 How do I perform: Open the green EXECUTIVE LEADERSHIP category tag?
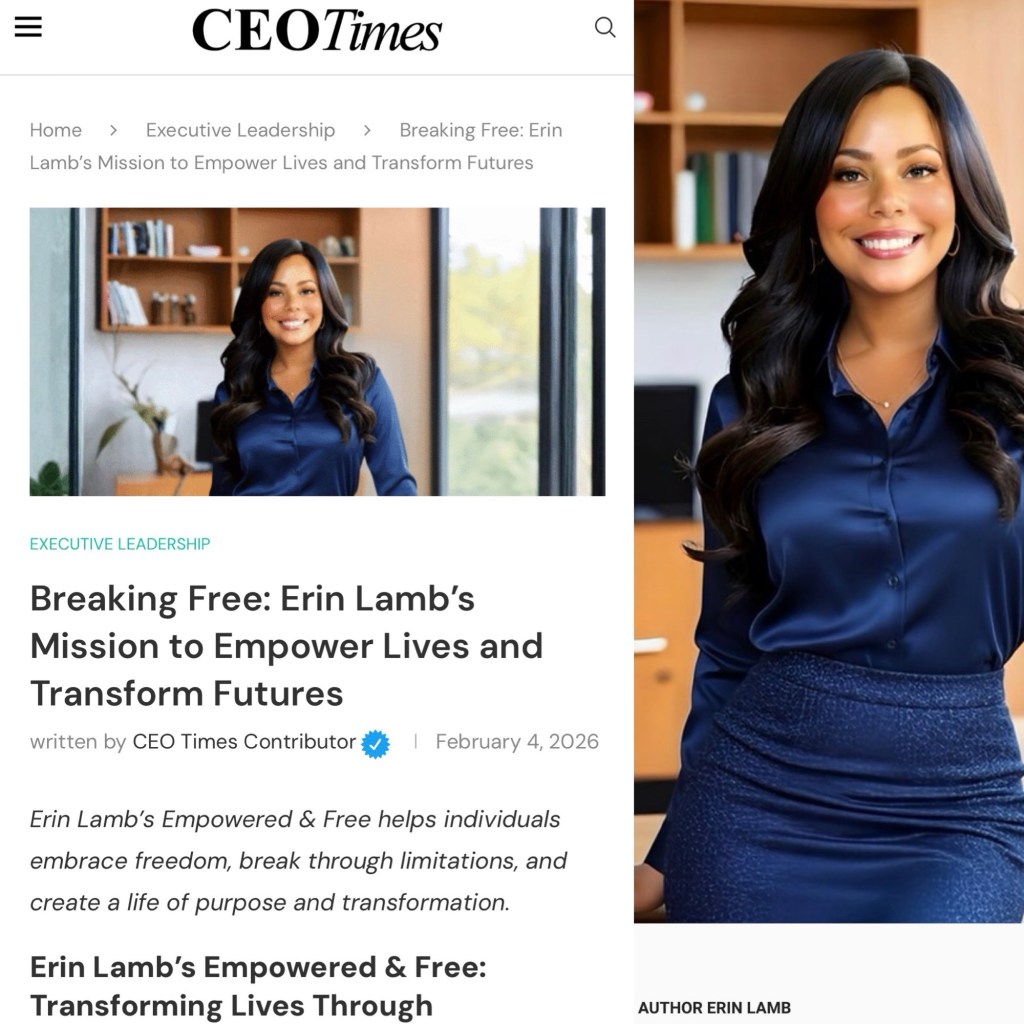coord(120,544)
